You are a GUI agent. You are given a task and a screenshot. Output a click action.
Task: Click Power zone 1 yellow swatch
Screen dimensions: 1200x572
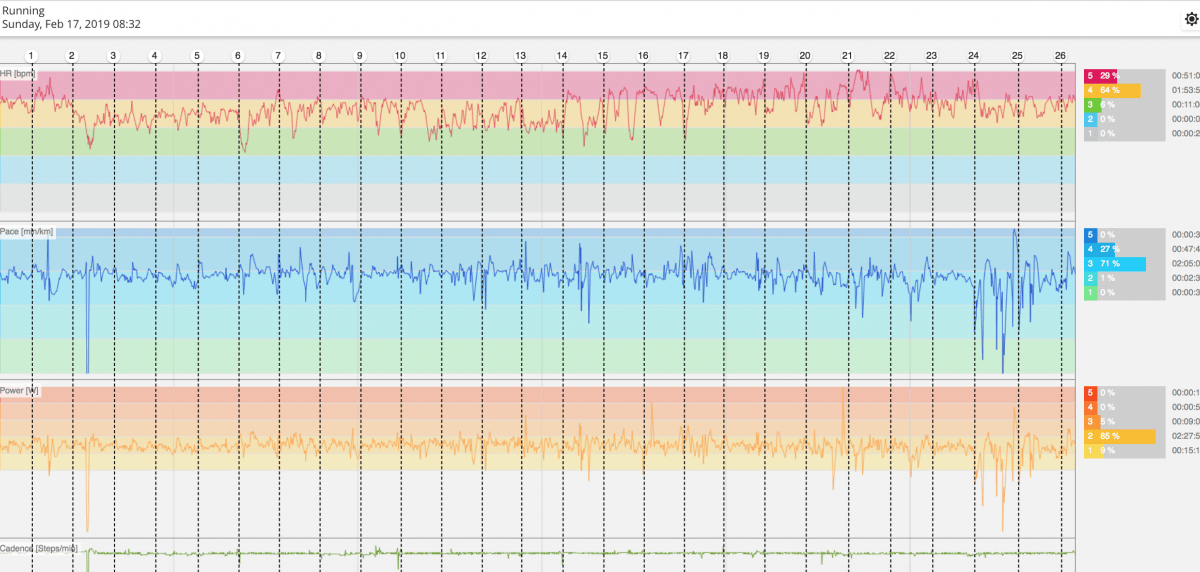[x=1090, y=451]
